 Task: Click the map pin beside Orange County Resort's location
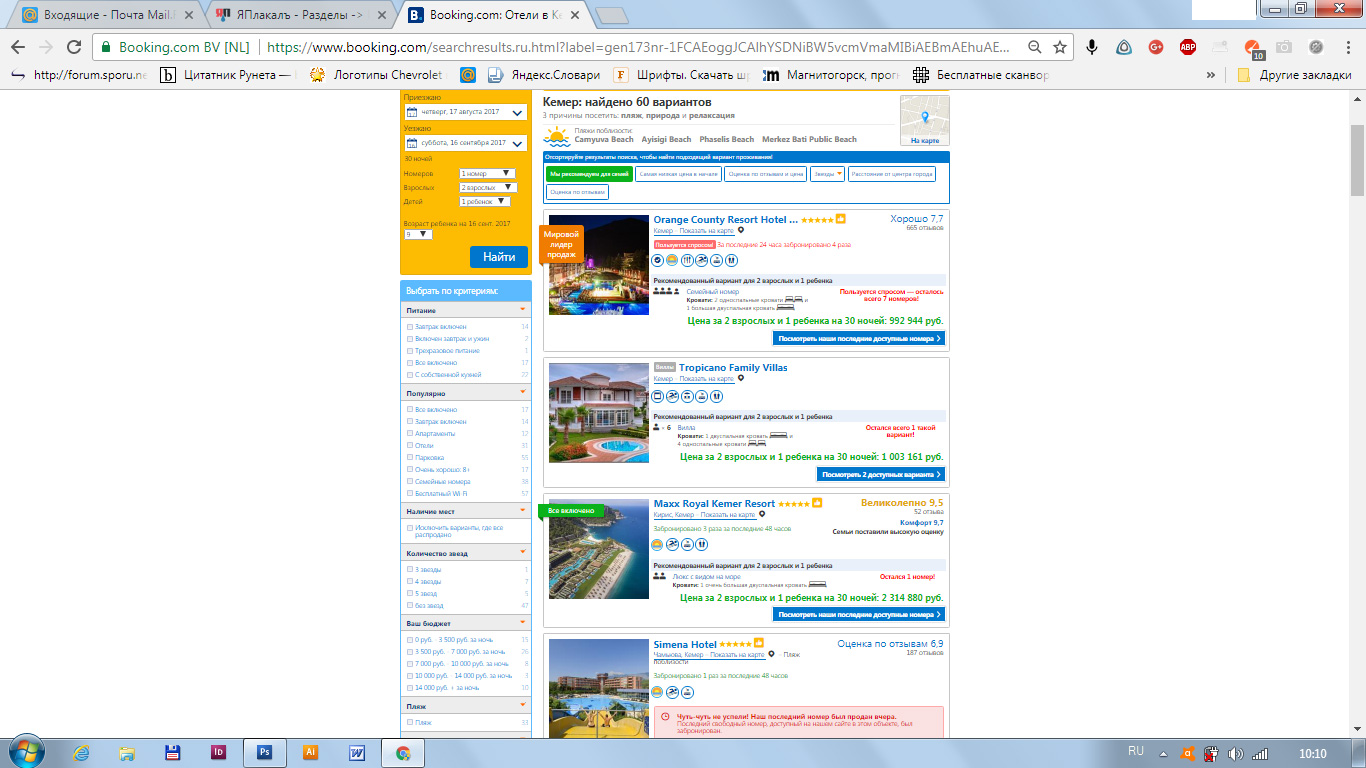pyautogui.click(x=741, y=230)
